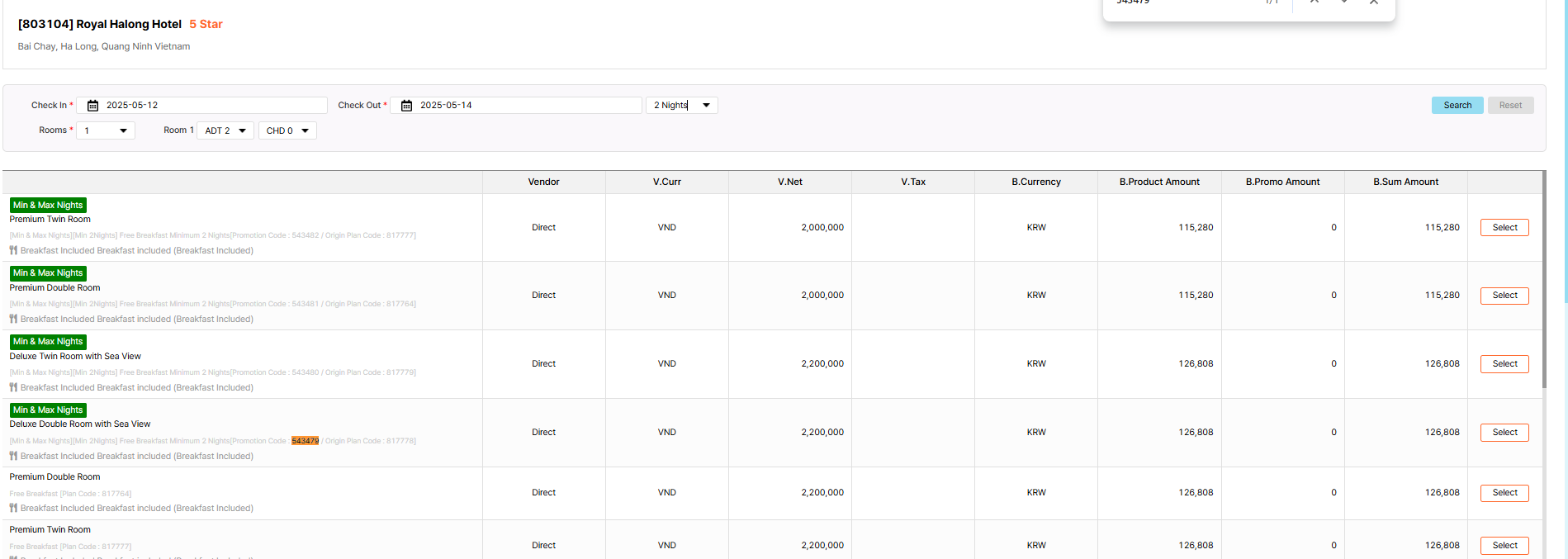Click the room name Deluxe Double Room with Sea View
This screenshot has height=559, width=1568.
point(80,424)
